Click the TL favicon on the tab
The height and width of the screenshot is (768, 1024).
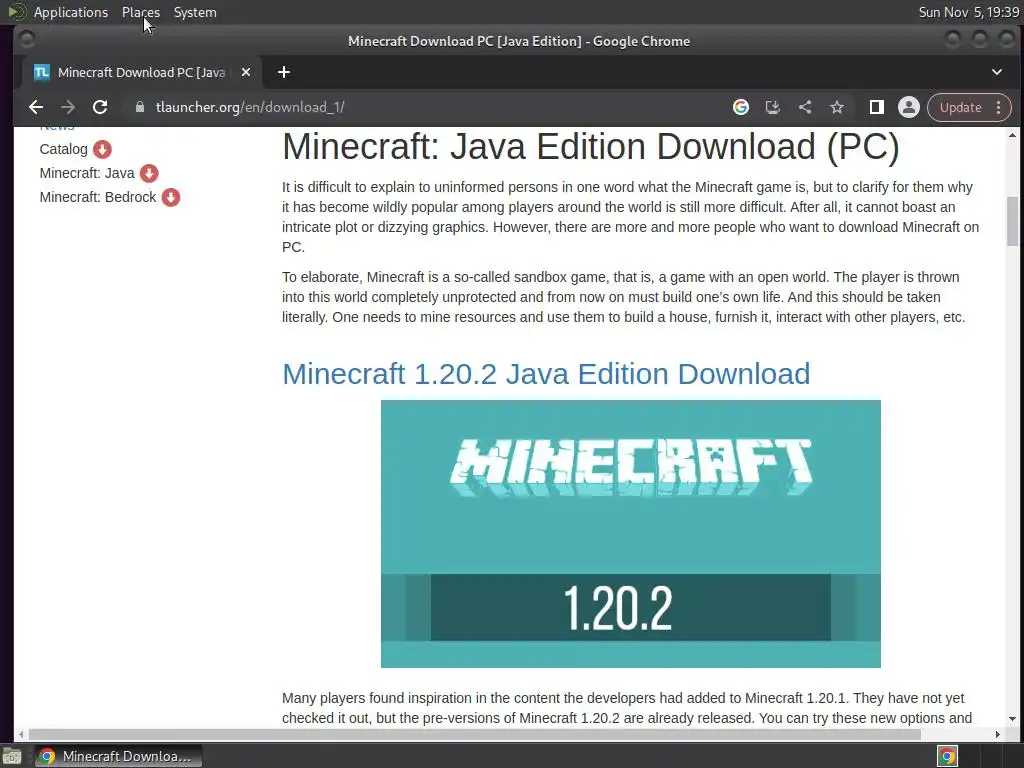(42, 72)
